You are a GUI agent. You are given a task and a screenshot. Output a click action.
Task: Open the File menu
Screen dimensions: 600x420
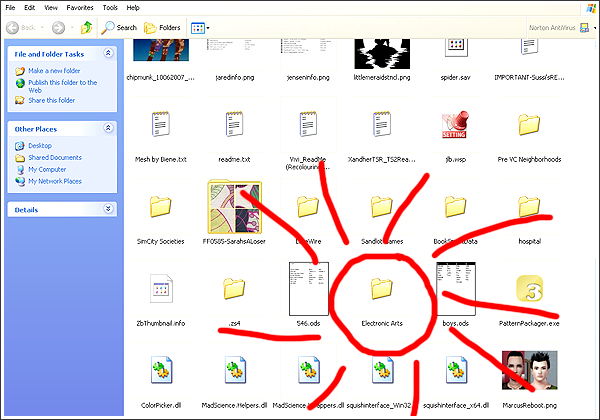(x=10, y=8)
